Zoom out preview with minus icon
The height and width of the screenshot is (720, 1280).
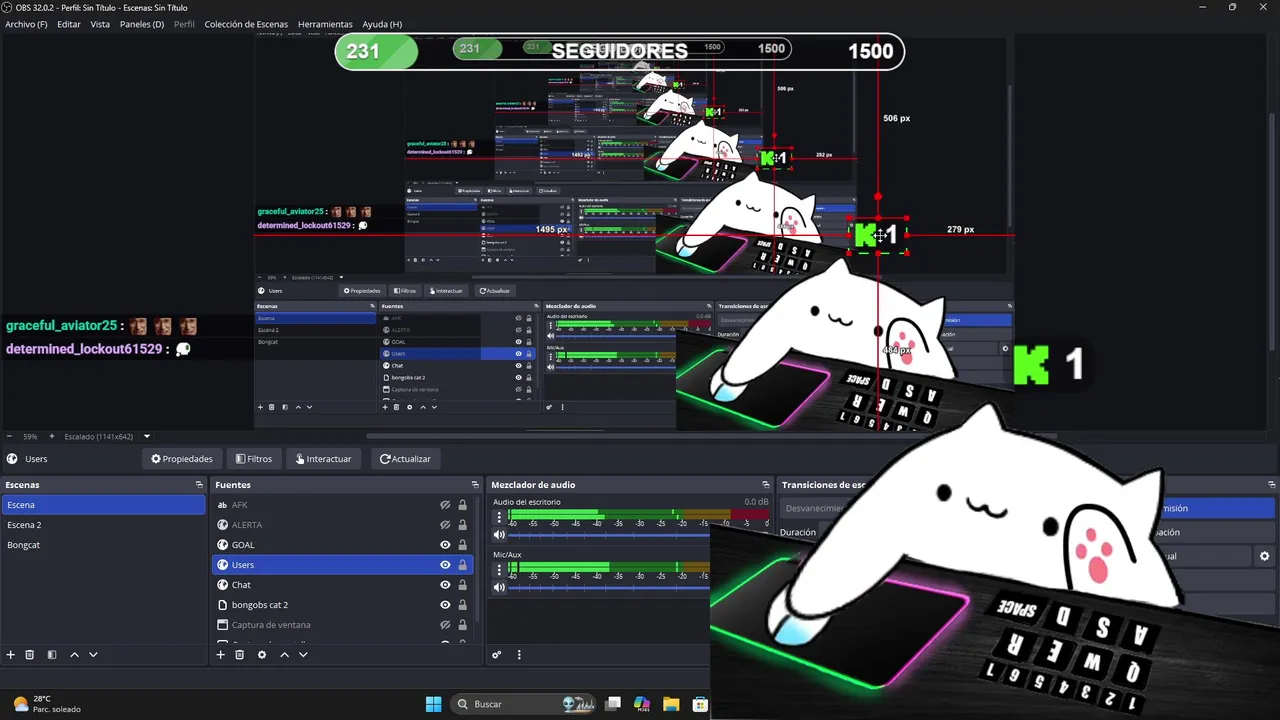(9, 436)
